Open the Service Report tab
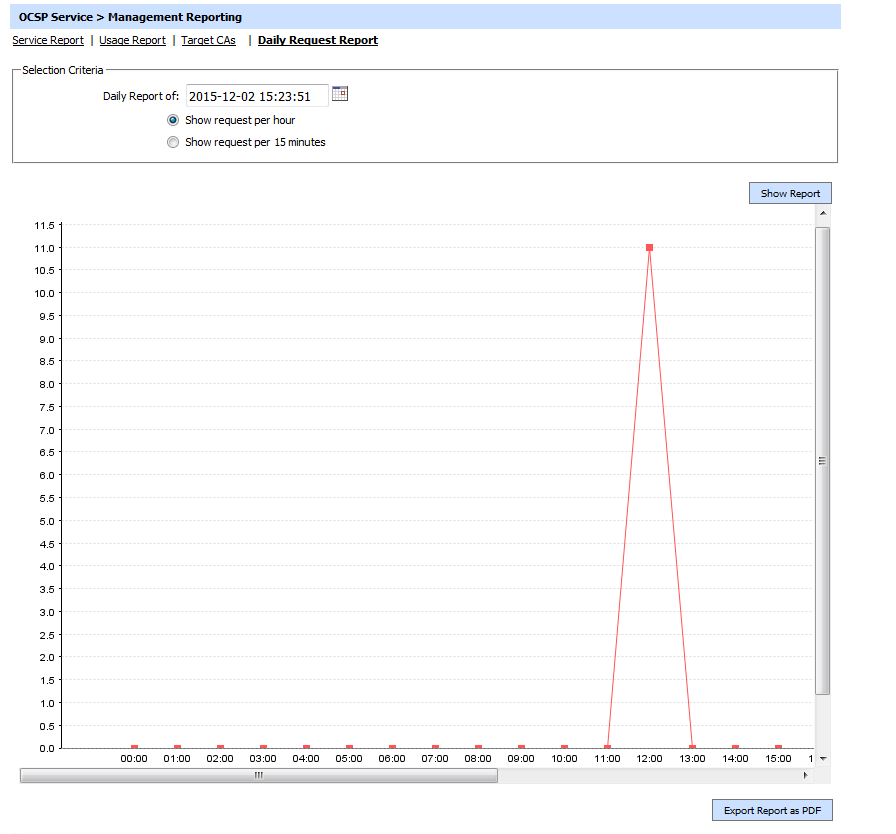 [x=48, y=41]
